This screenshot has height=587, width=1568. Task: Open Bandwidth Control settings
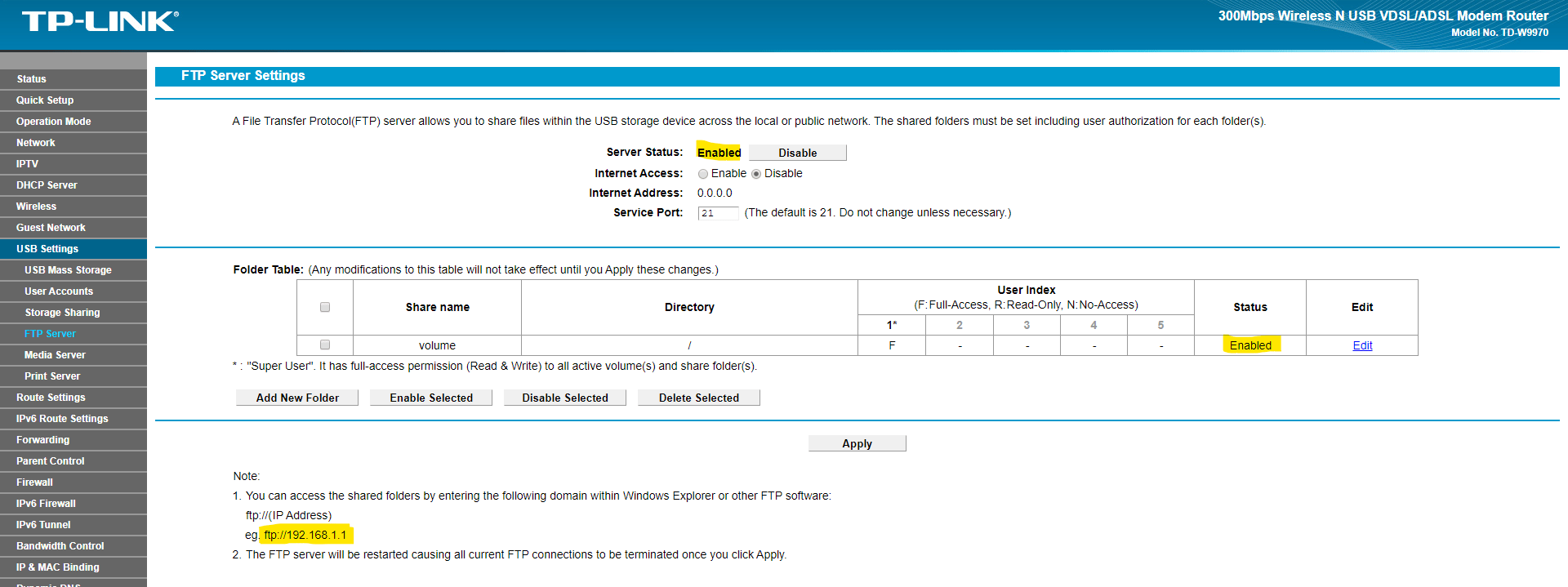[x=73, y=546]
